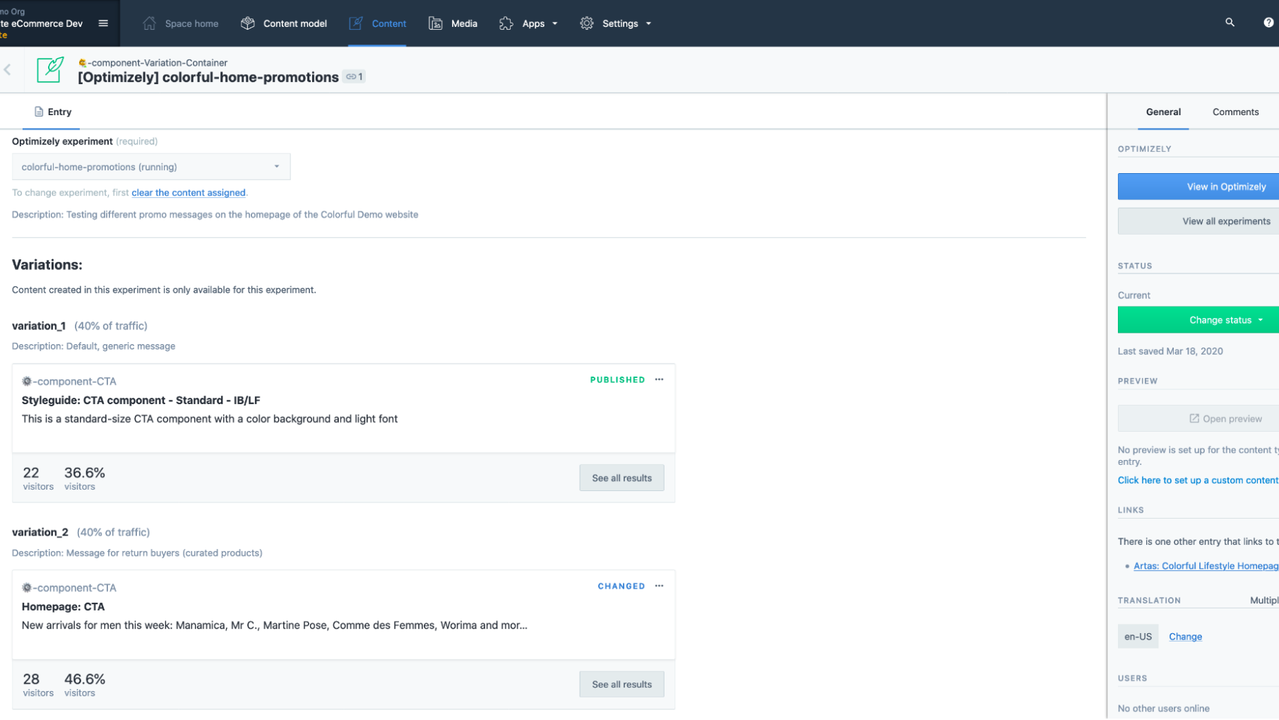Open the Content model section
Viewport: 1279px width, 720px height.
[x=284, y=23]
